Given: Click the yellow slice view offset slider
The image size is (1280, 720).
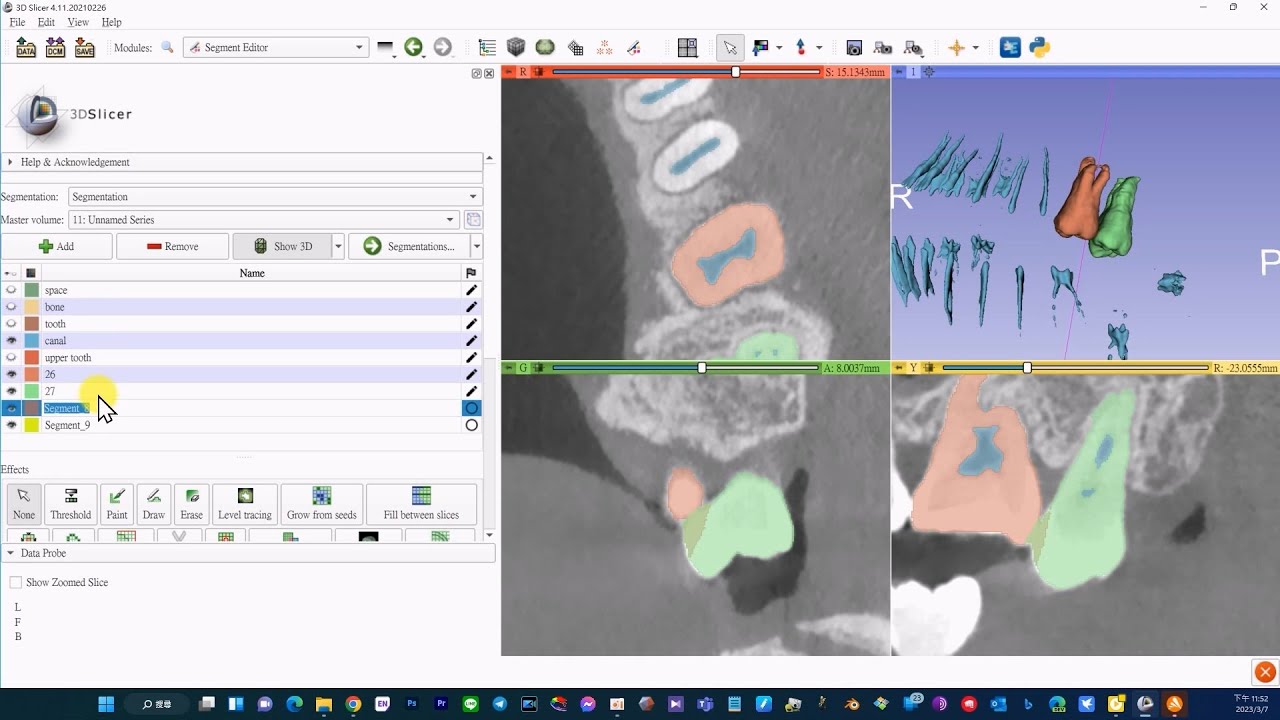Looking at the screenshot, I should tap(1075, 368).
